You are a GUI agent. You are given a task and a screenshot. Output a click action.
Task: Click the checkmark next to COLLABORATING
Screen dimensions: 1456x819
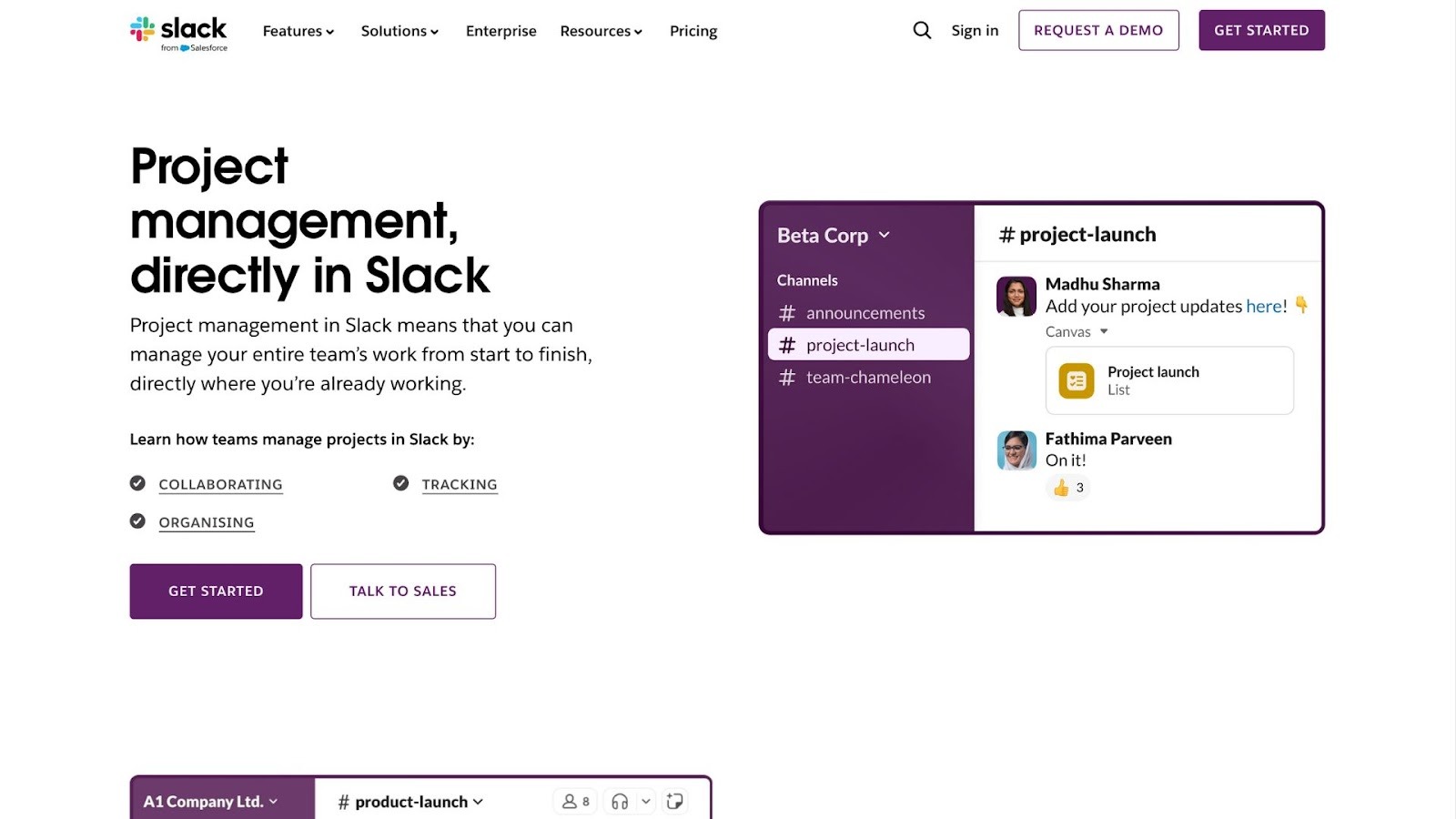[x=136, y=483]
